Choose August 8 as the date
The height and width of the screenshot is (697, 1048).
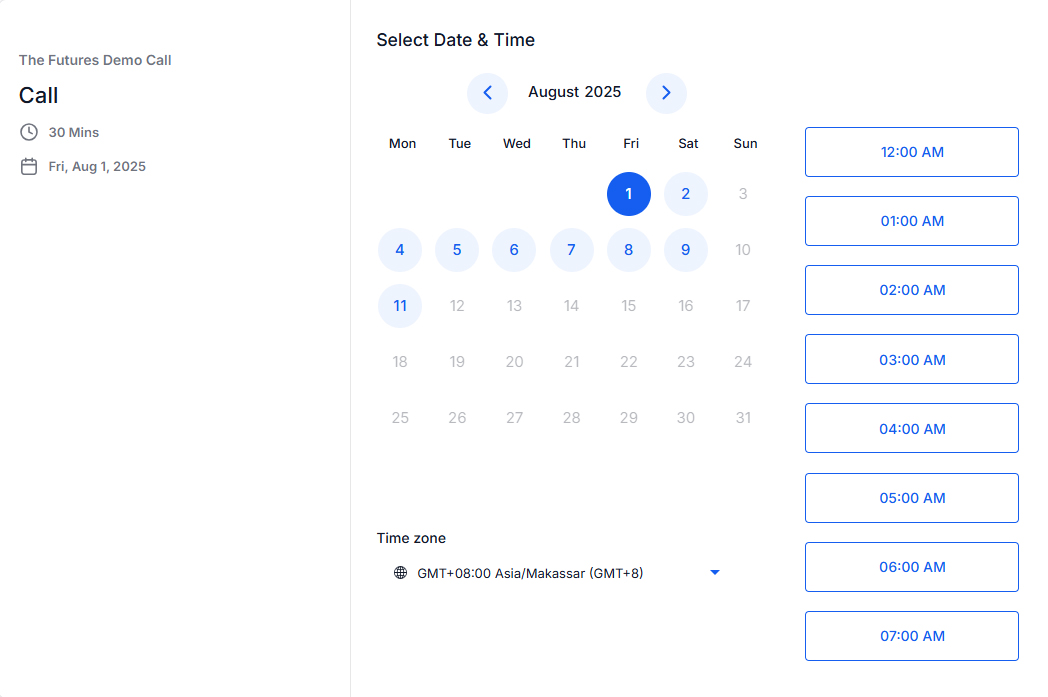click(x=629, y=250)
